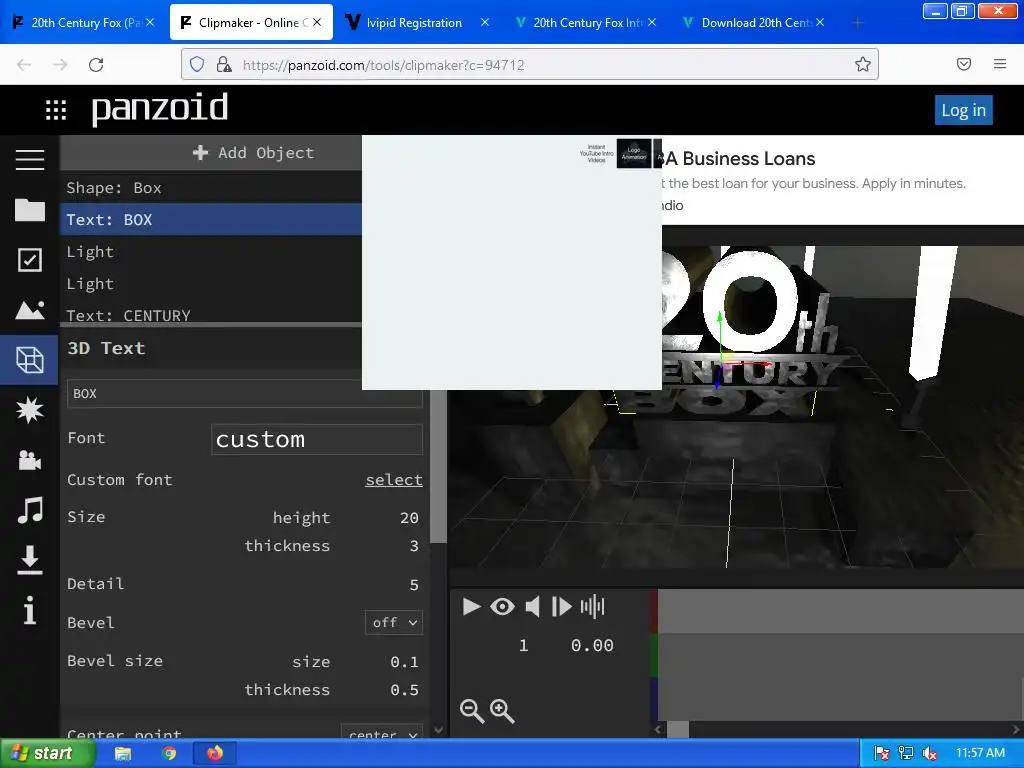
Task: Open a new browser tab
Action: coord(857,23)
